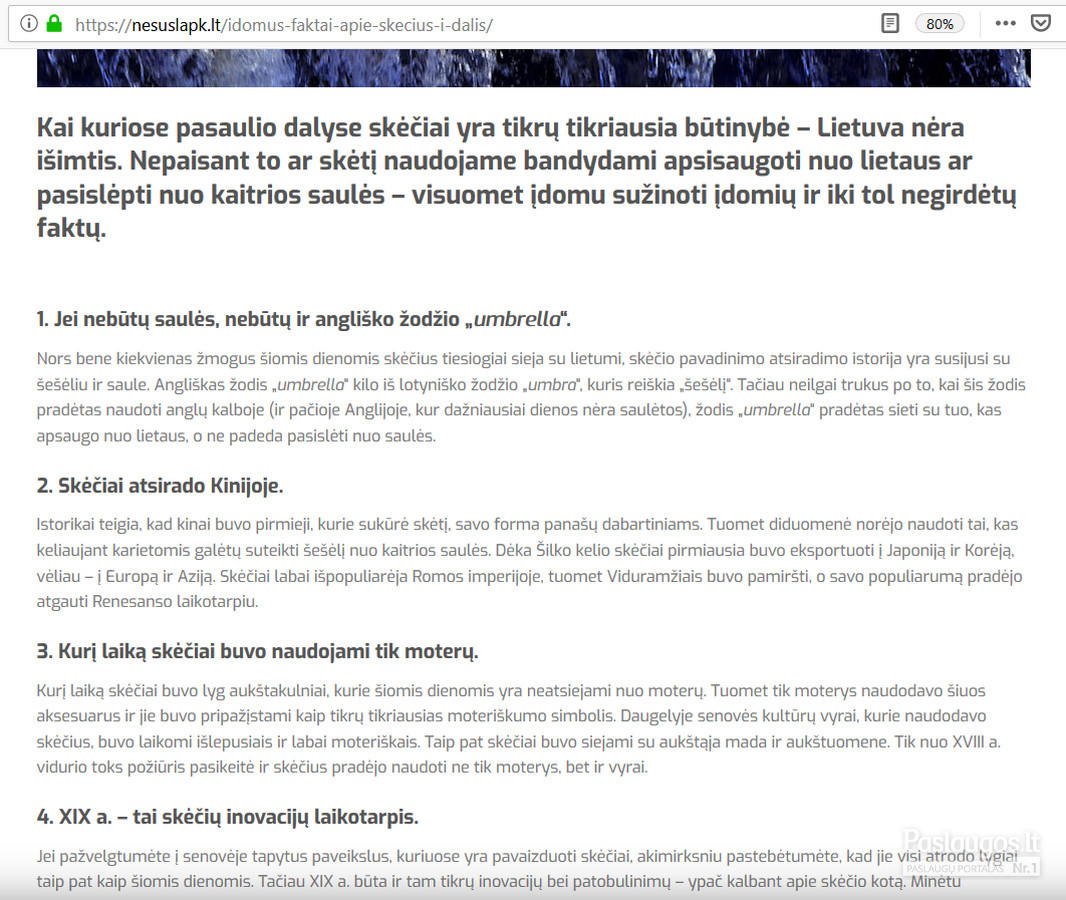Screen dimensions: 1066x900
Task: Click paragraph starting 'Kurį laiką skėčiai buvo lyg'
Action: pyautogui.click(x=519, y=729)
